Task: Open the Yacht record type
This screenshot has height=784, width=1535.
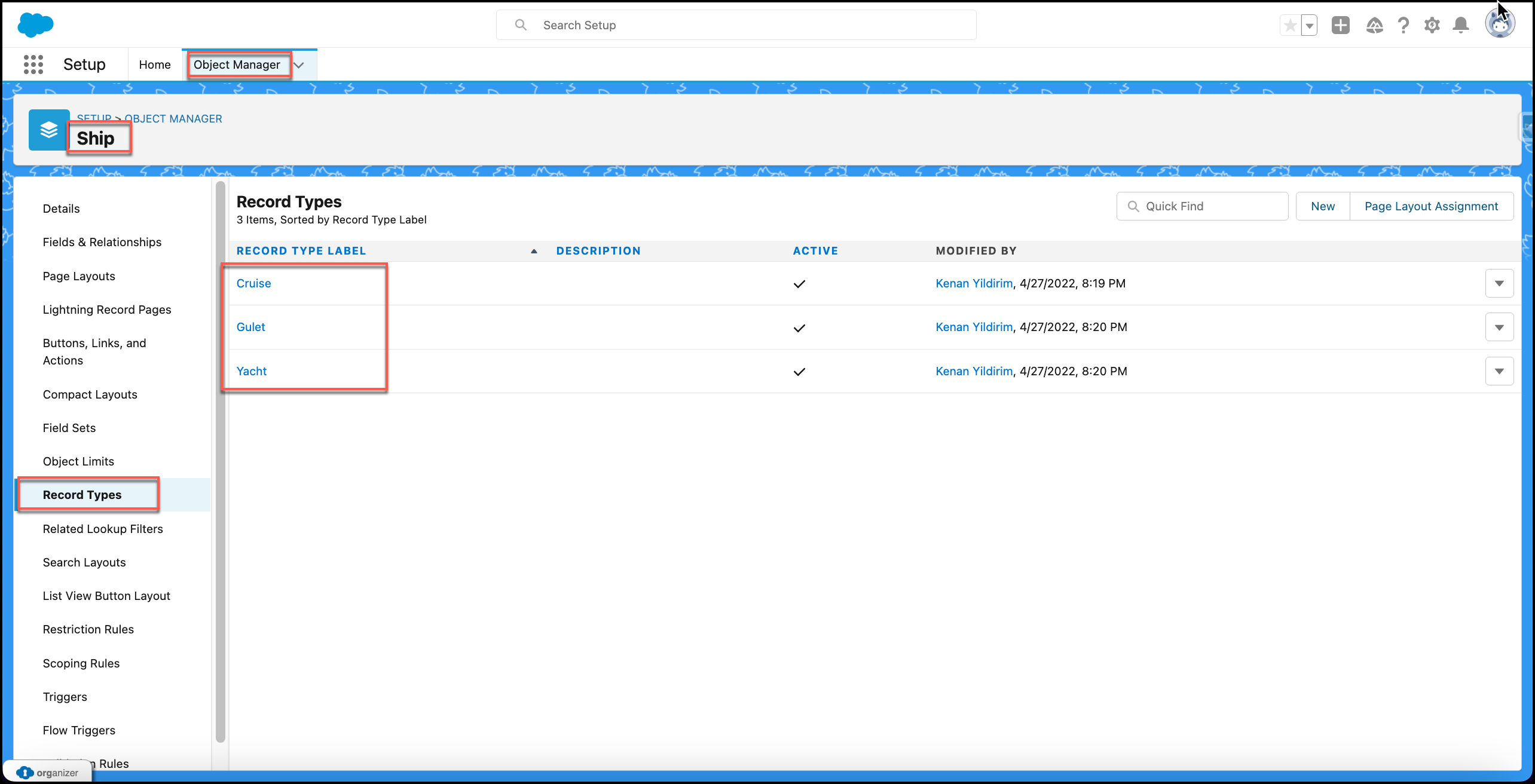Action: click(252, 371)
